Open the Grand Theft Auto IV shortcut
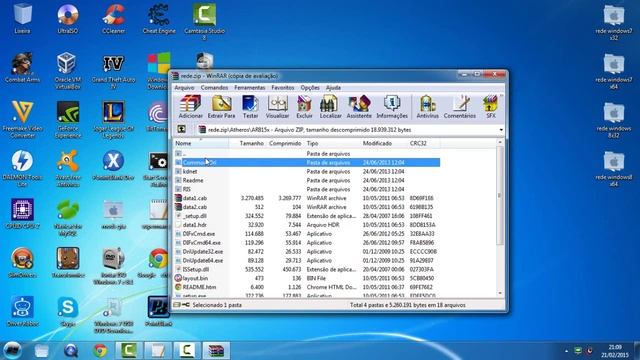This screenshot has width=640, height=360. (113, 71)
